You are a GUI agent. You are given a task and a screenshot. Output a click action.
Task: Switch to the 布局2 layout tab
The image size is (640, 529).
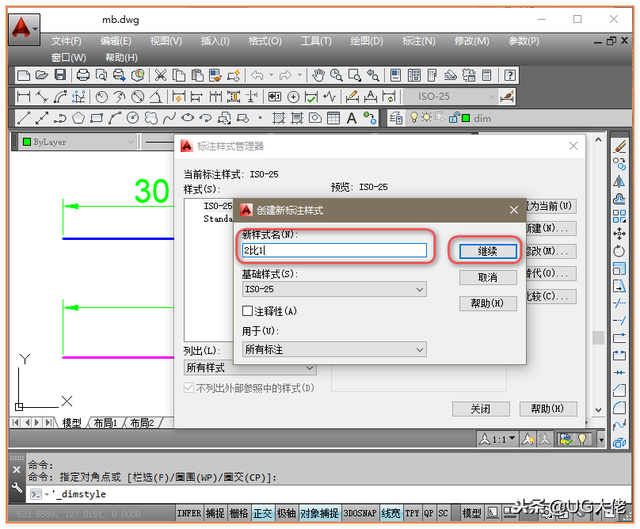coord(142,422)
